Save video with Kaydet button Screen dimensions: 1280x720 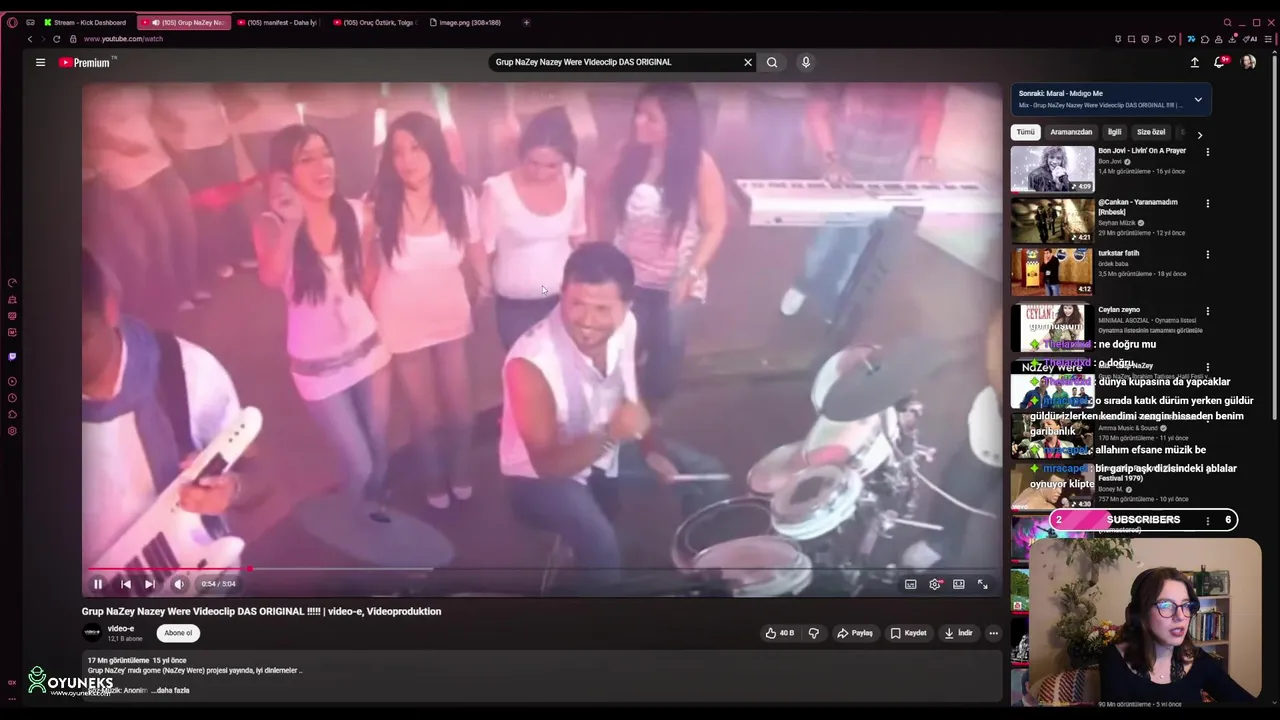pos(908,633)
